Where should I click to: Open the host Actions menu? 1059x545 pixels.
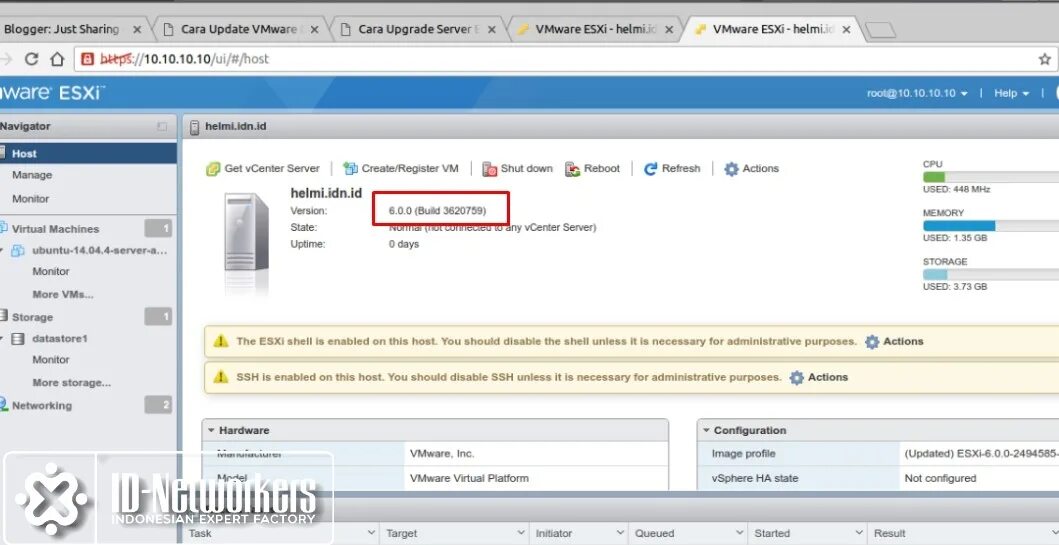click(752, 169)
